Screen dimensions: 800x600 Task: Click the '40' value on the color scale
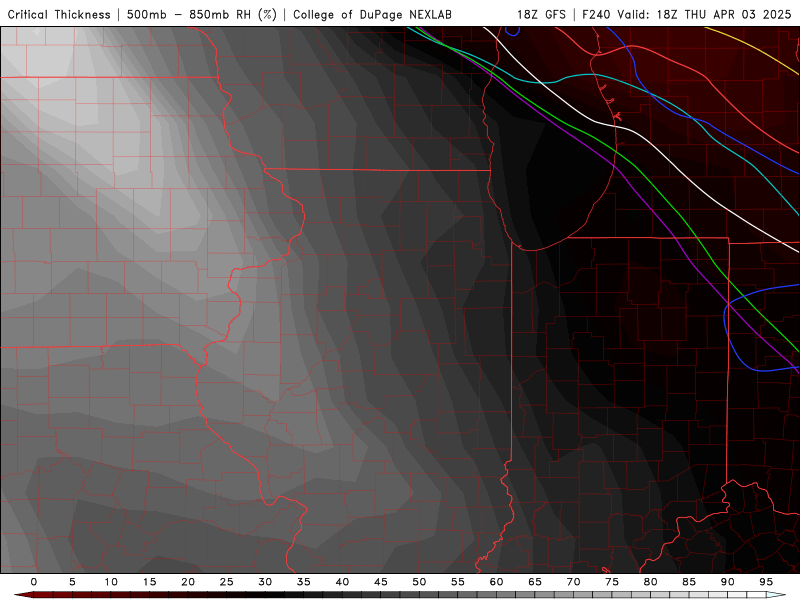click(342, 582)
